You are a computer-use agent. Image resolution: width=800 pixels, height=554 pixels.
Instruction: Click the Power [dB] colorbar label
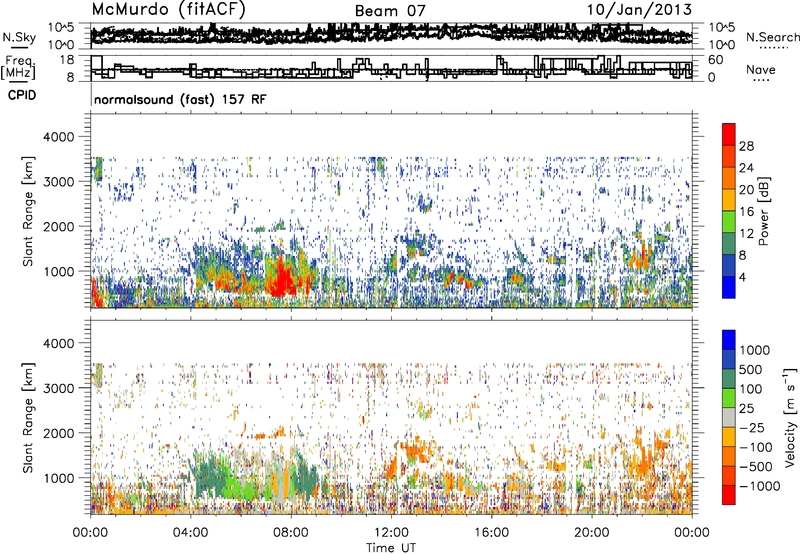pos(763,211)
